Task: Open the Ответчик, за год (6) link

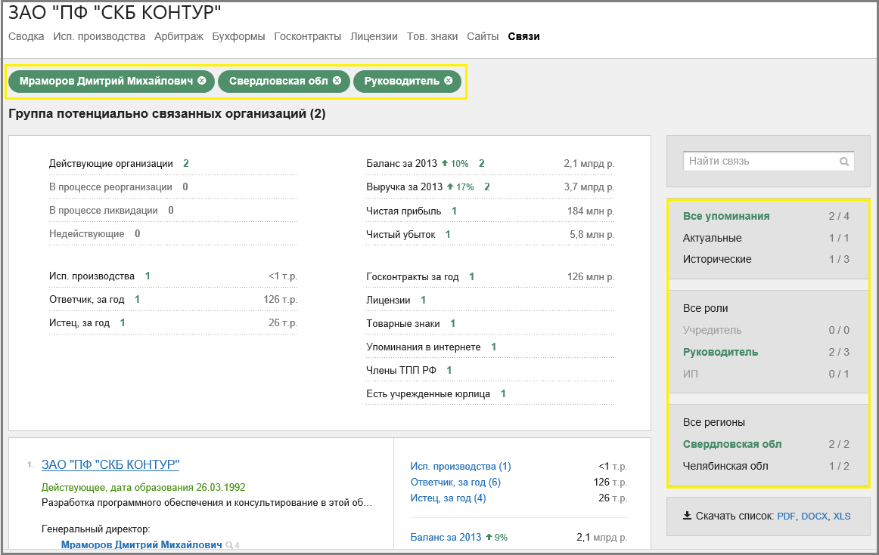Action: tap(455, 482)
